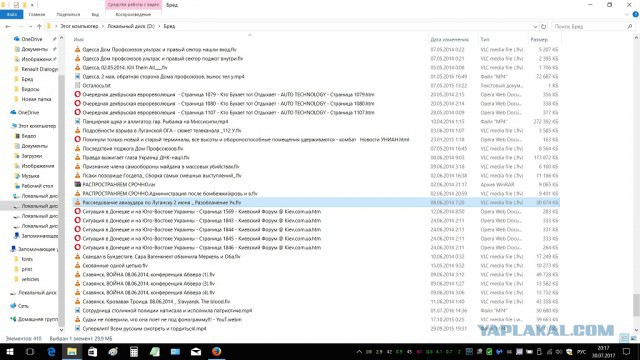Screen dimensions: 640x360
Task: Launch Microsoft Edge from the taskbar
Action: [x=51, y=351]
